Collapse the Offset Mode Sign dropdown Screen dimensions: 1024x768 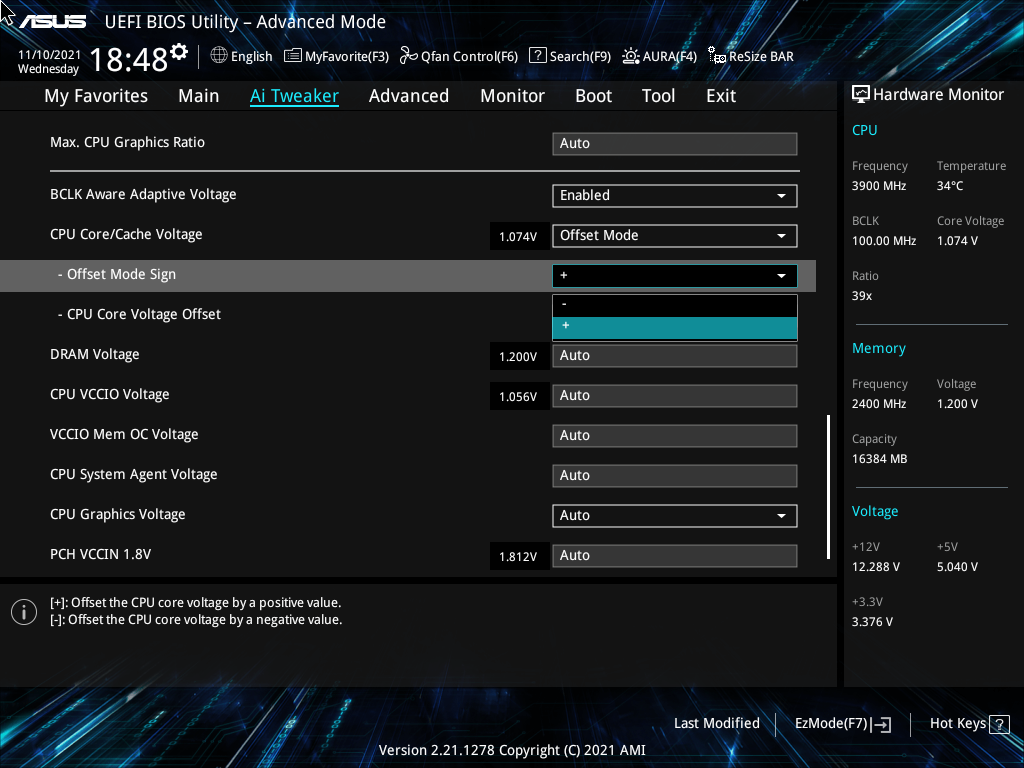(x=675, y=276)
